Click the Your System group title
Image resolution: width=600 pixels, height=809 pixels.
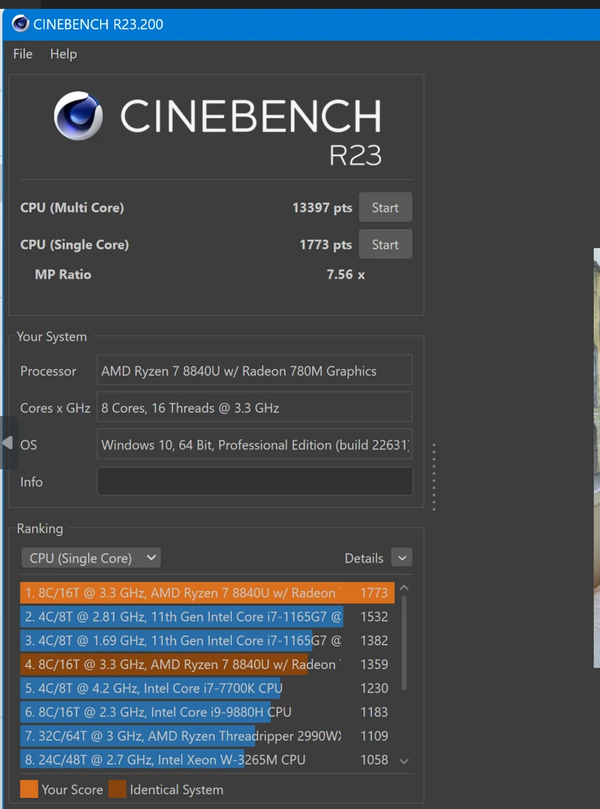52,336
